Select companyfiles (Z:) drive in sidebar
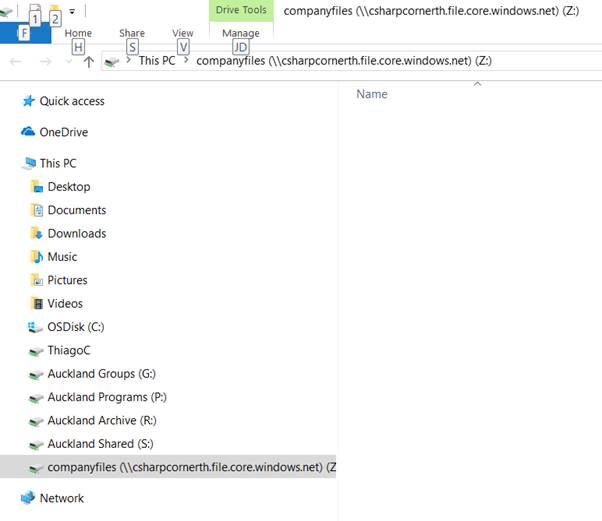This screenshot has height=521, width=602. 168,467
